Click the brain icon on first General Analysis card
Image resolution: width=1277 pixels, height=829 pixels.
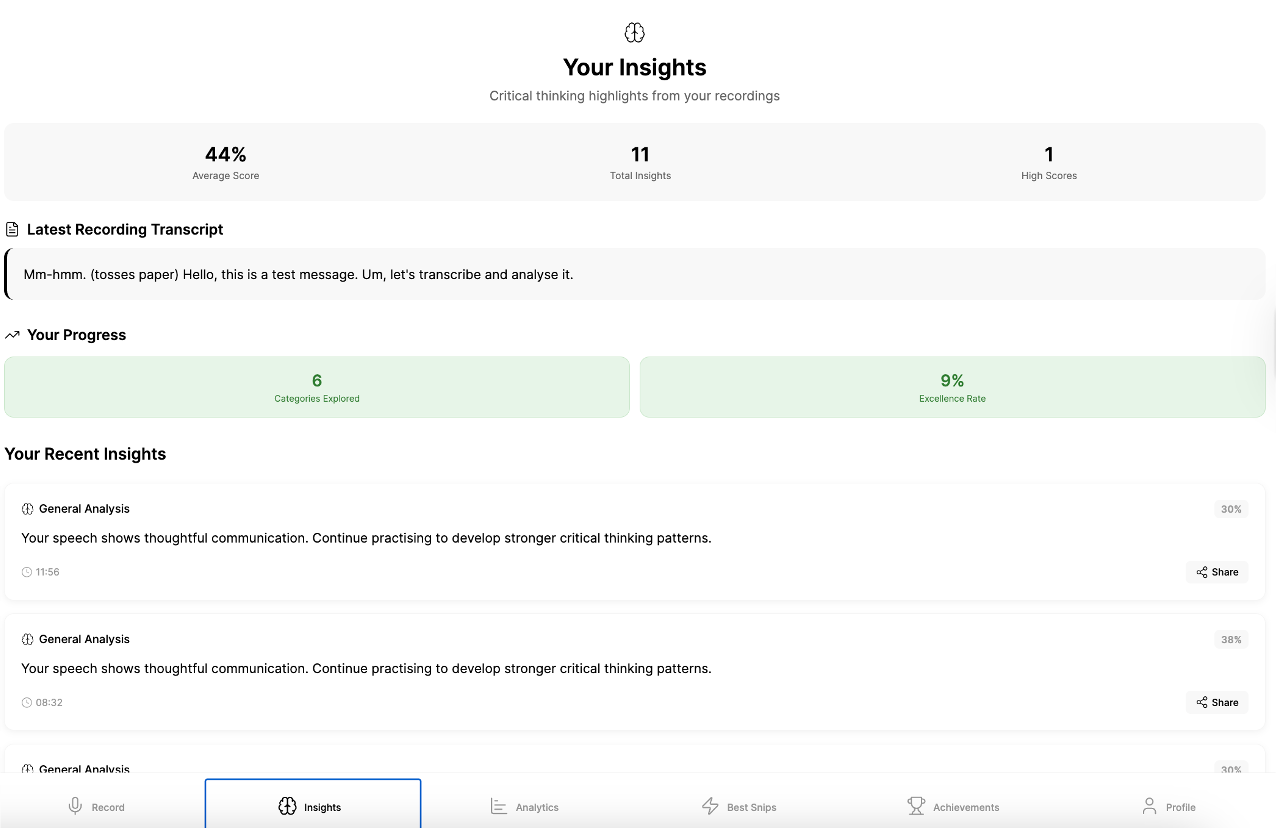(x=27, y=509)
